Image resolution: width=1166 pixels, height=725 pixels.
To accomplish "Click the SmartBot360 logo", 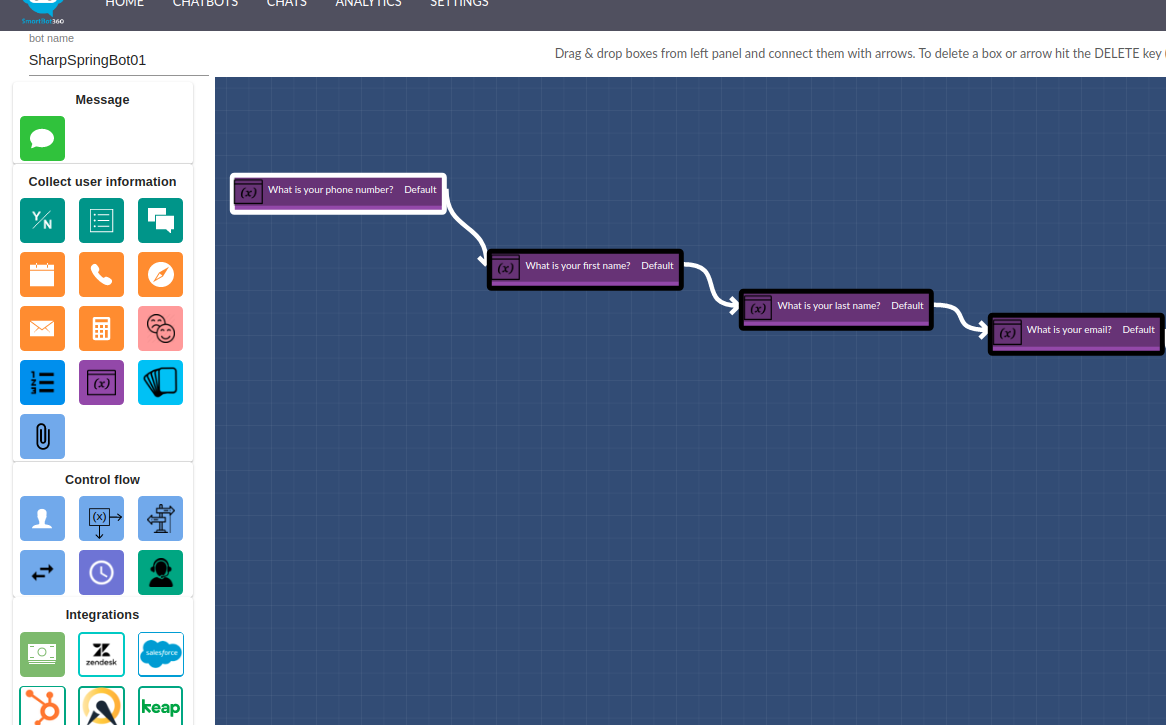I will [x=42, y=11].
